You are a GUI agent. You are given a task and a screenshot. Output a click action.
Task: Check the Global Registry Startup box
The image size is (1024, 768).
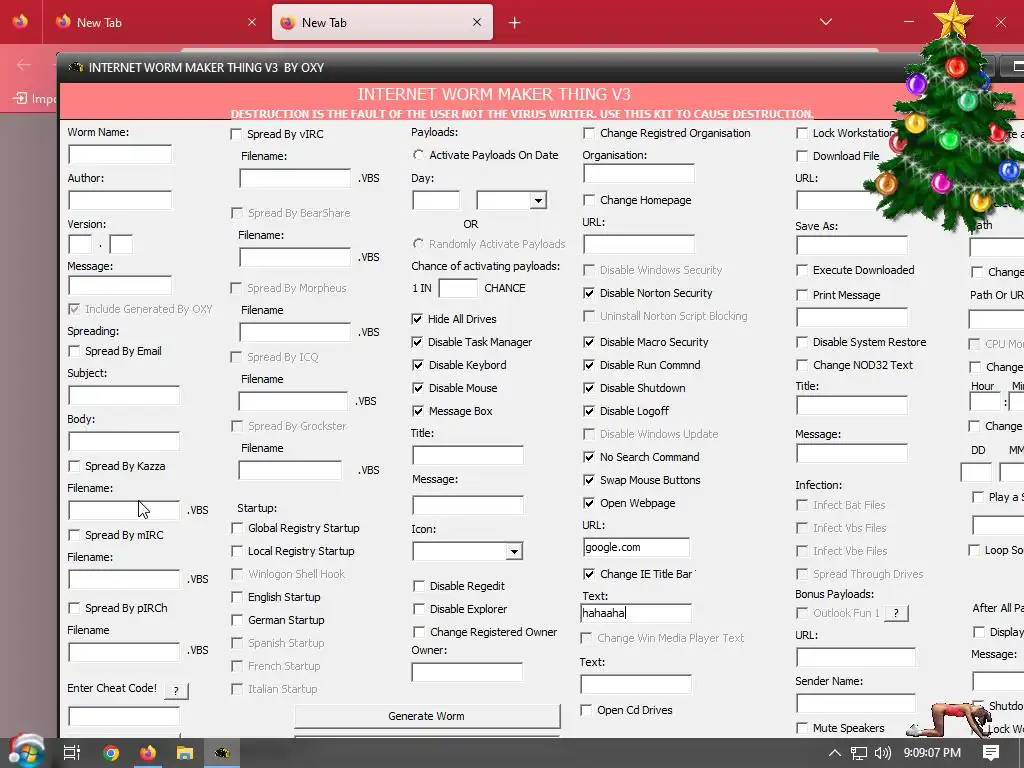pos(237,528)
